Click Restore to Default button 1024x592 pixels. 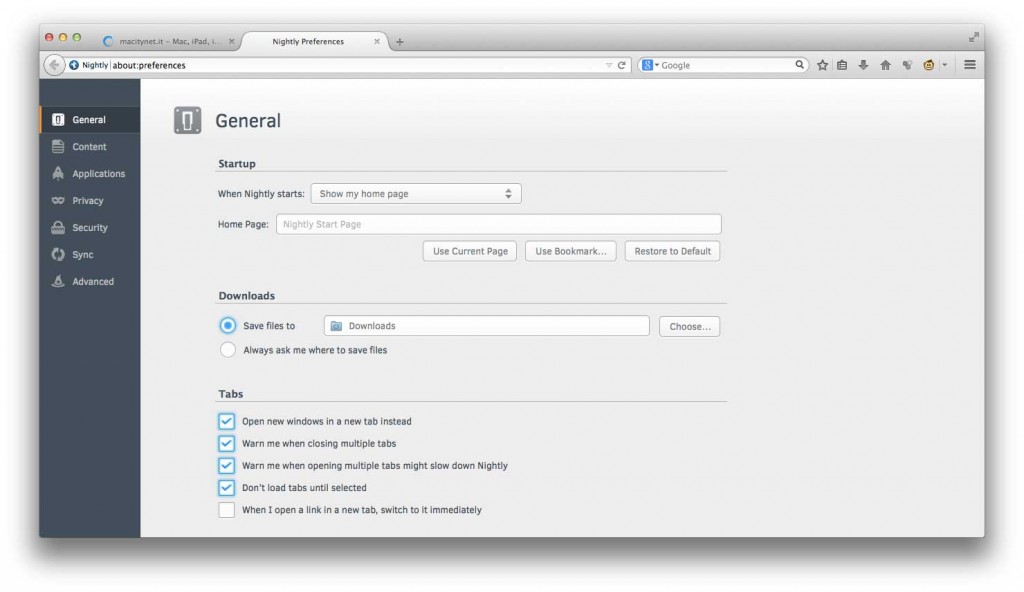pyautogui.click(x=672, y=251)
